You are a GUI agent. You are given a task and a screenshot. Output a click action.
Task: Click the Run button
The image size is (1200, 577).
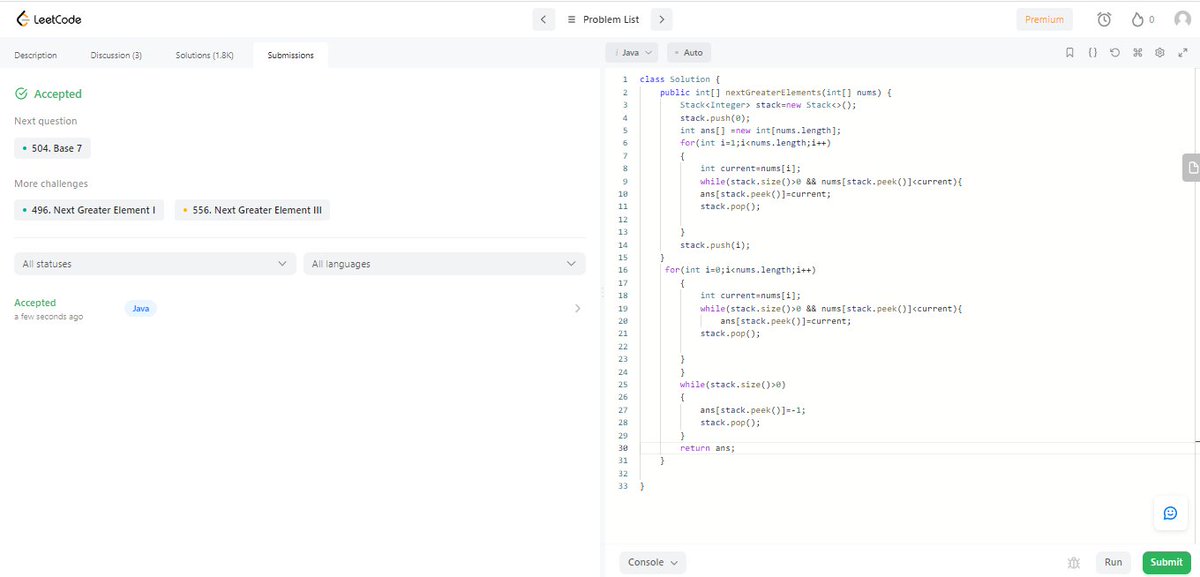pyautogui.click(x=1113, y=562)
